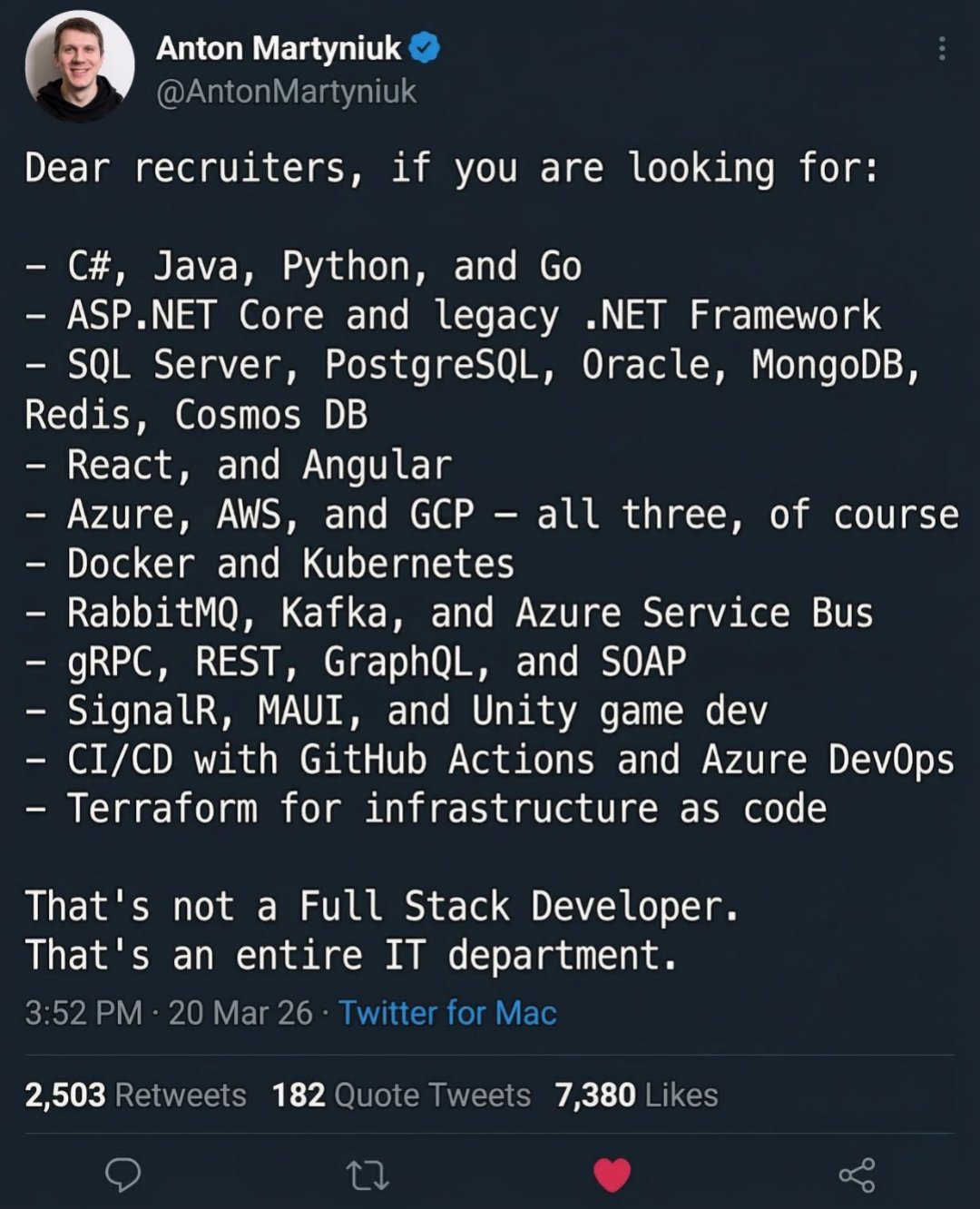This screenshot has width=980, height=1209.
Task: Open the three-dot more options menu
Action: [x=942, y=48]
